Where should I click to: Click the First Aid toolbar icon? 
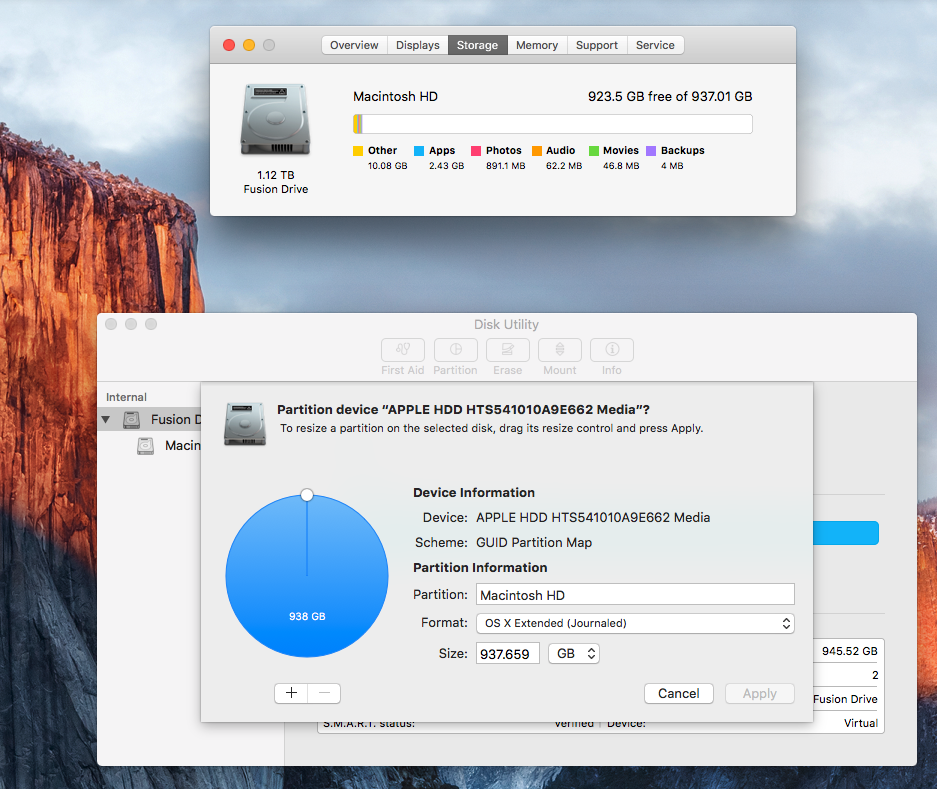click(403, 350)
